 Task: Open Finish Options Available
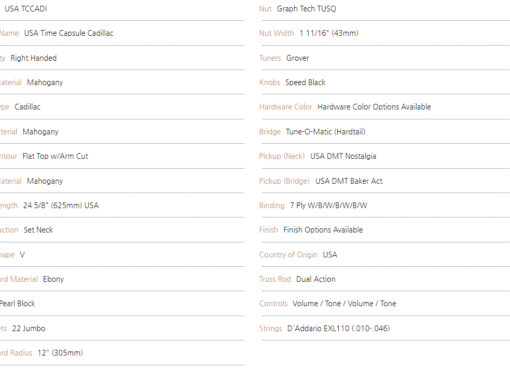click(x=323, y=230)
